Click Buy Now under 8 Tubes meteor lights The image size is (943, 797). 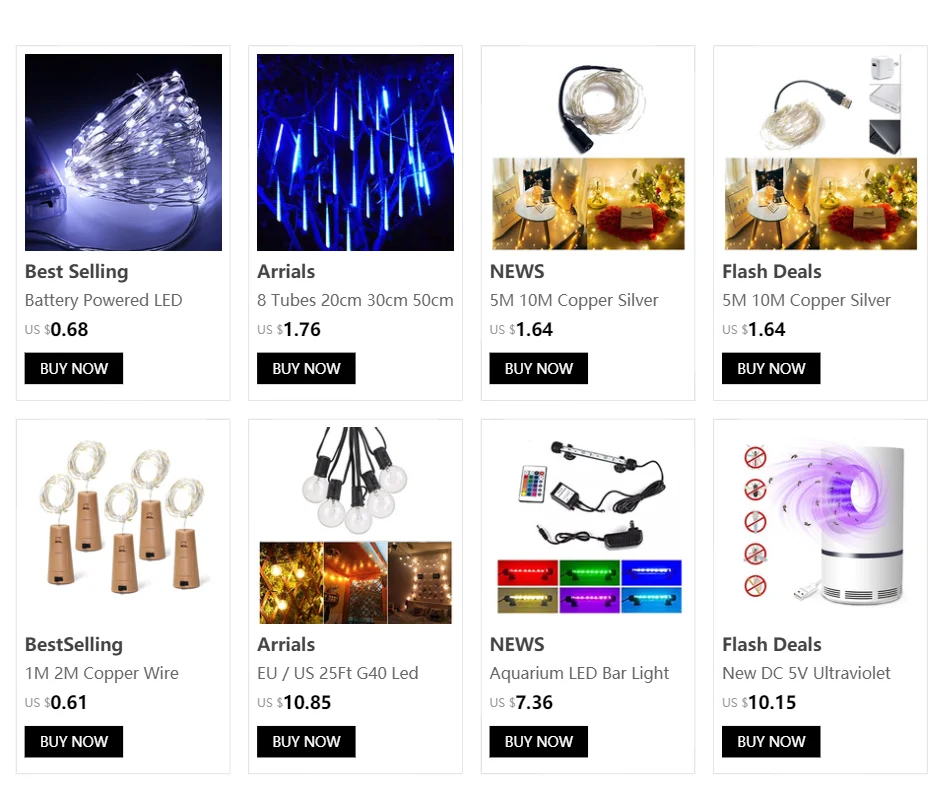[306, 368]
